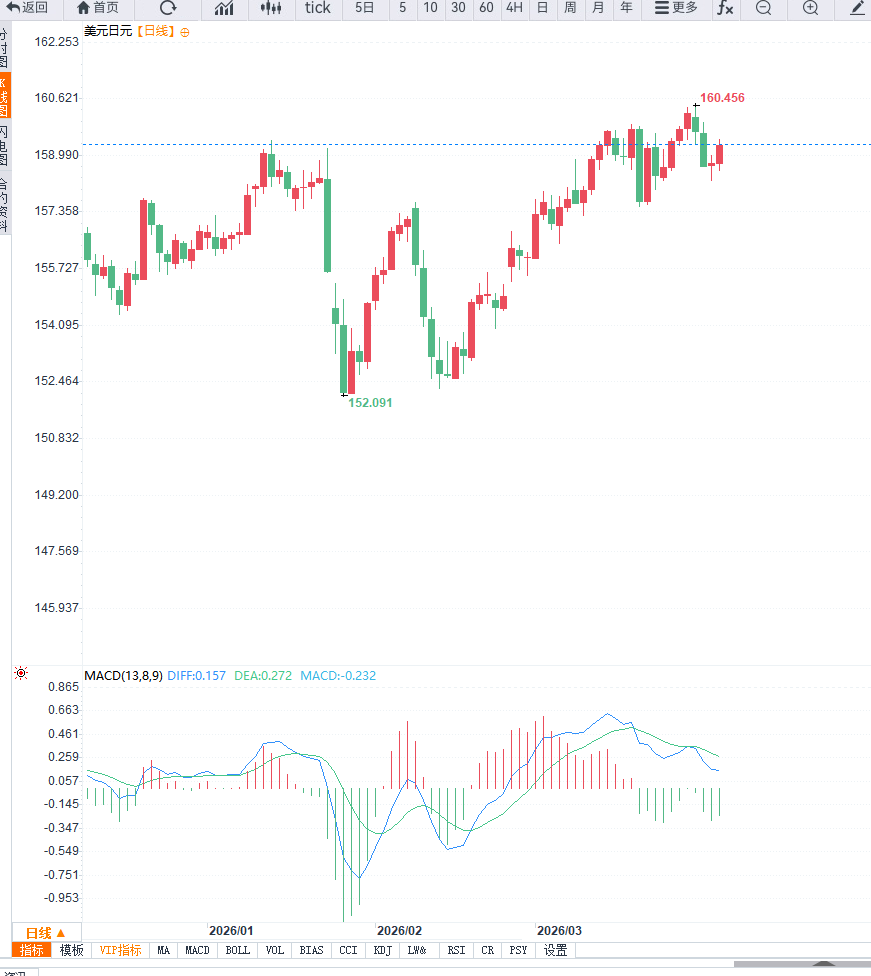Open the 闪电图 side tab
Screen dimensions: 871x976
tap(4, 146)
